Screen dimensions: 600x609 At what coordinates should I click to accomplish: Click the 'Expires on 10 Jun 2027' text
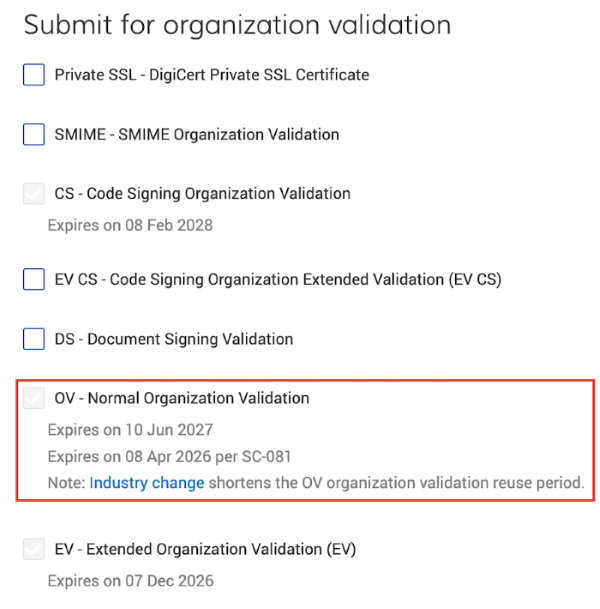click(x=130, y=431)
